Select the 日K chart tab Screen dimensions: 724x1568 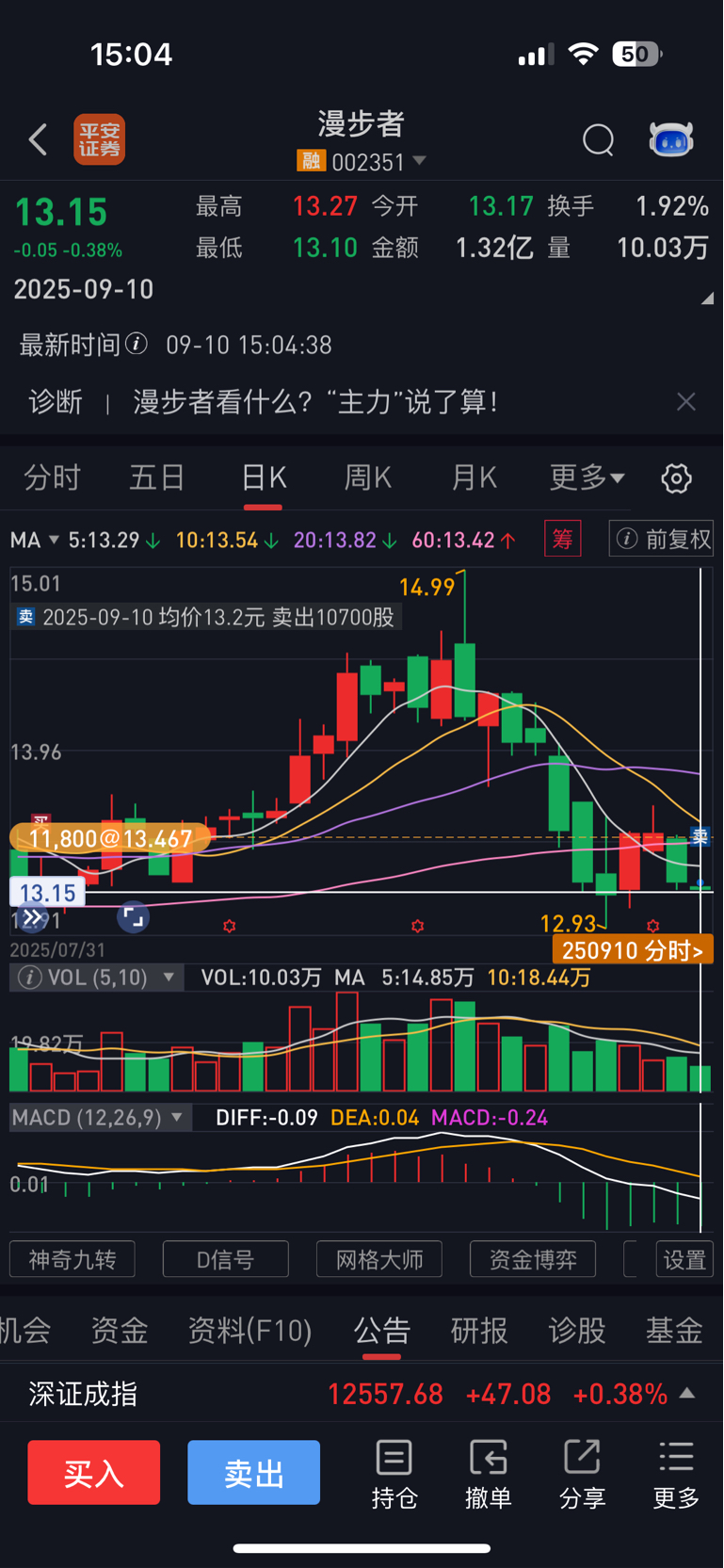click(x=263, y=478)
